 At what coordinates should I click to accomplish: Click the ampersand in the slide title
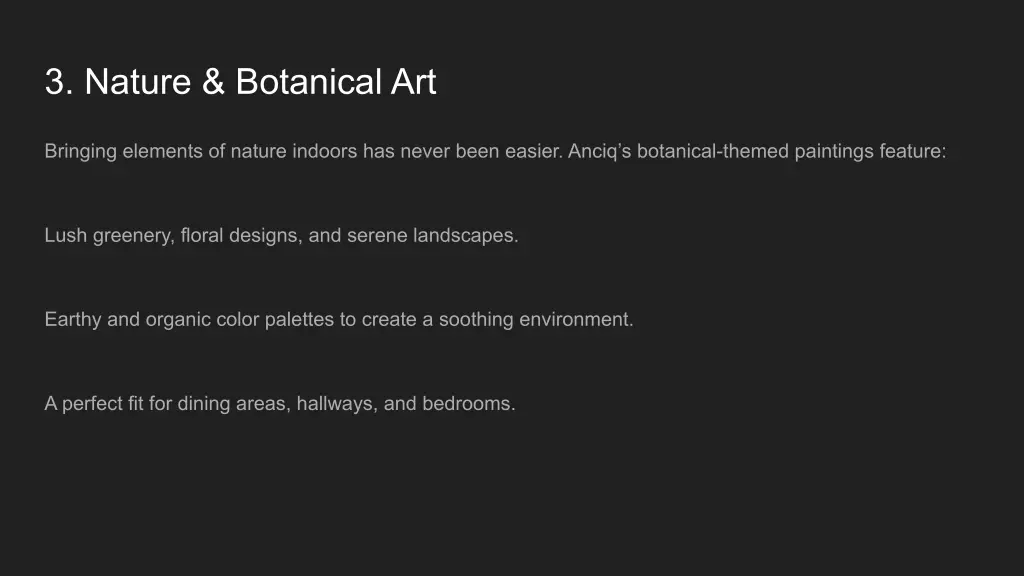[213, 82]
